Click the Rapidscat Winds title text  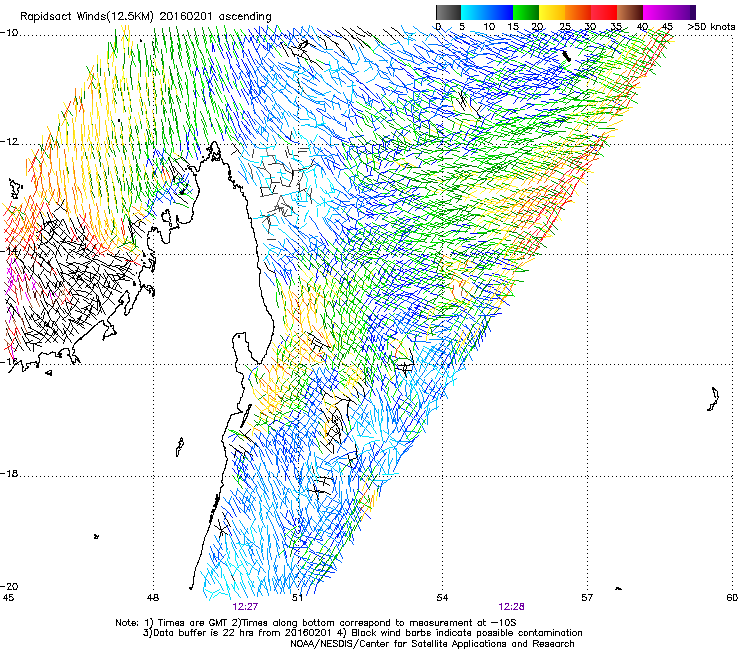146,17
